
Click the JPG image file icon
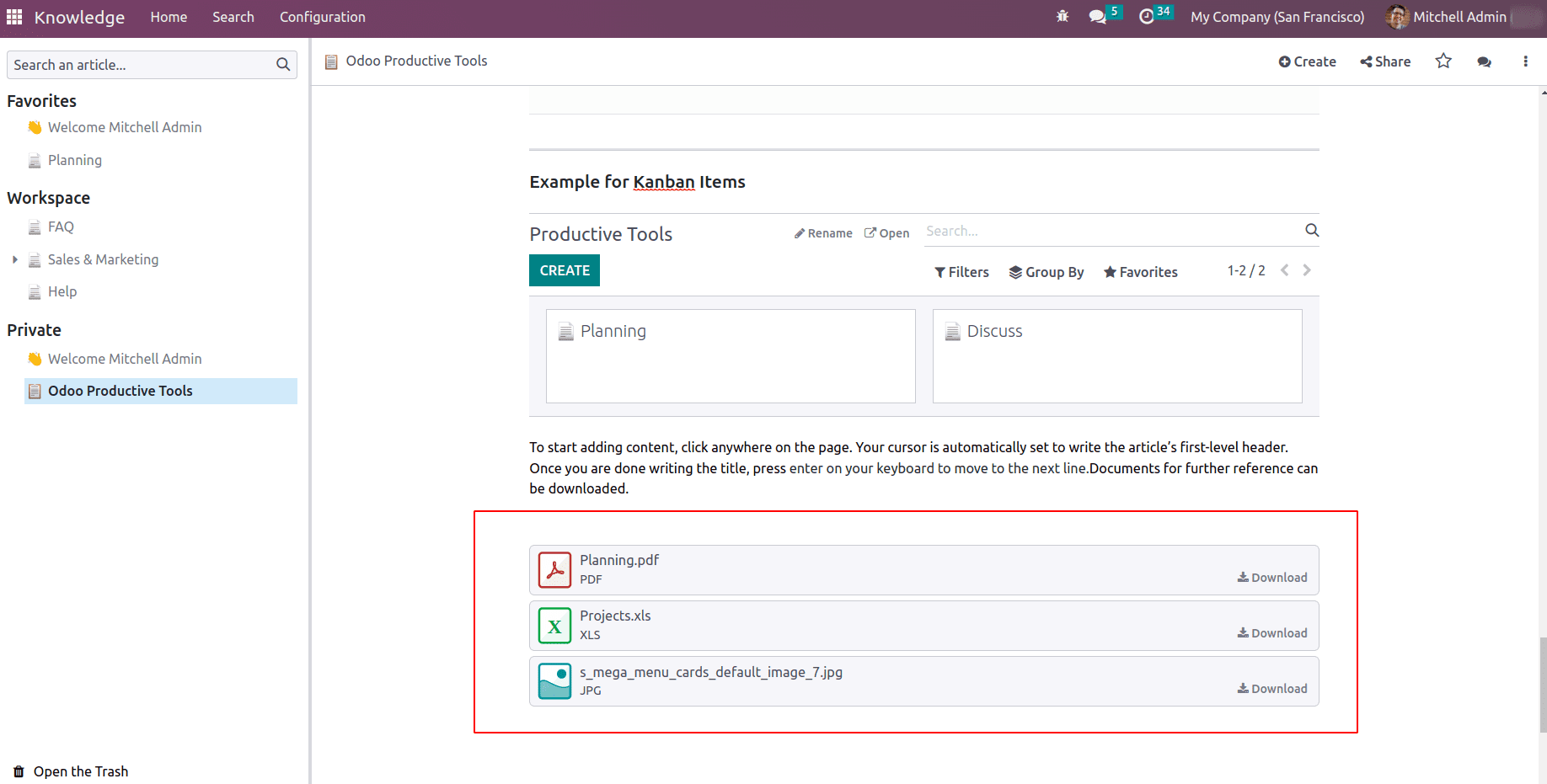click(554, 681)
